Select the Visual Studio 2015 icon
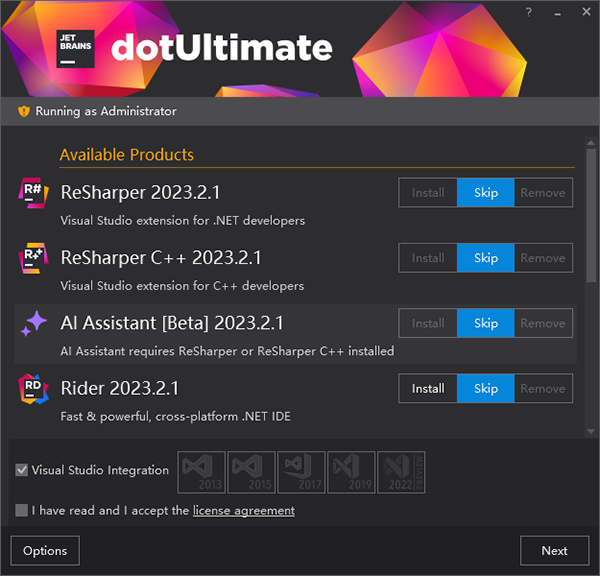Screen dimensions: 600x576 pos(251,471)
